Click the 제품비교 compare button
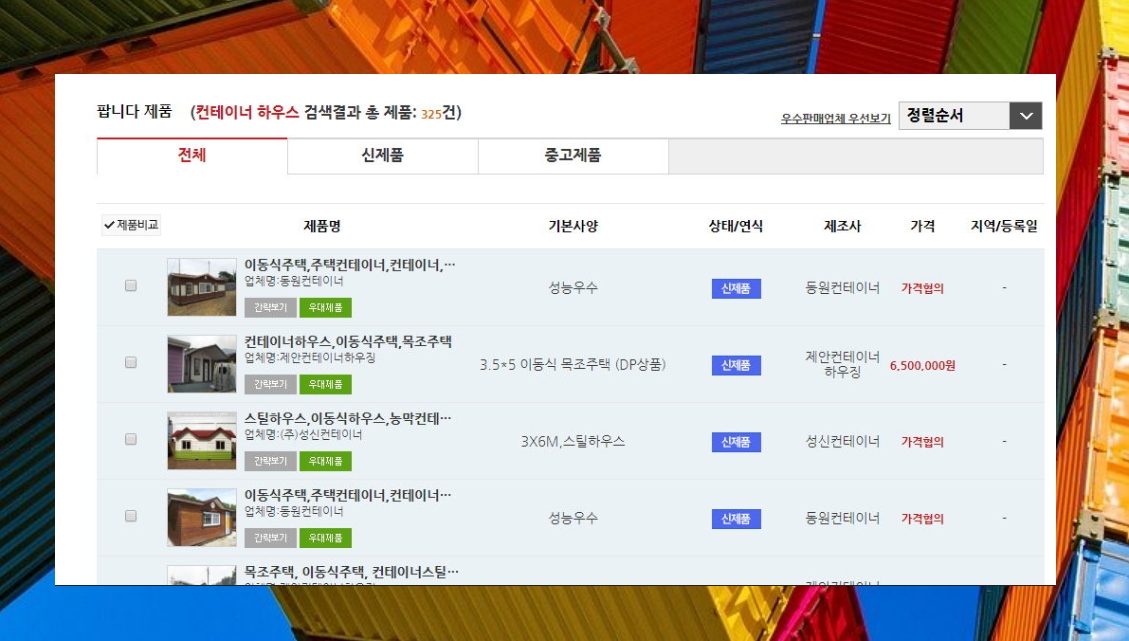The height and width of the screenshot is (641, 1129). click(131, 225)
